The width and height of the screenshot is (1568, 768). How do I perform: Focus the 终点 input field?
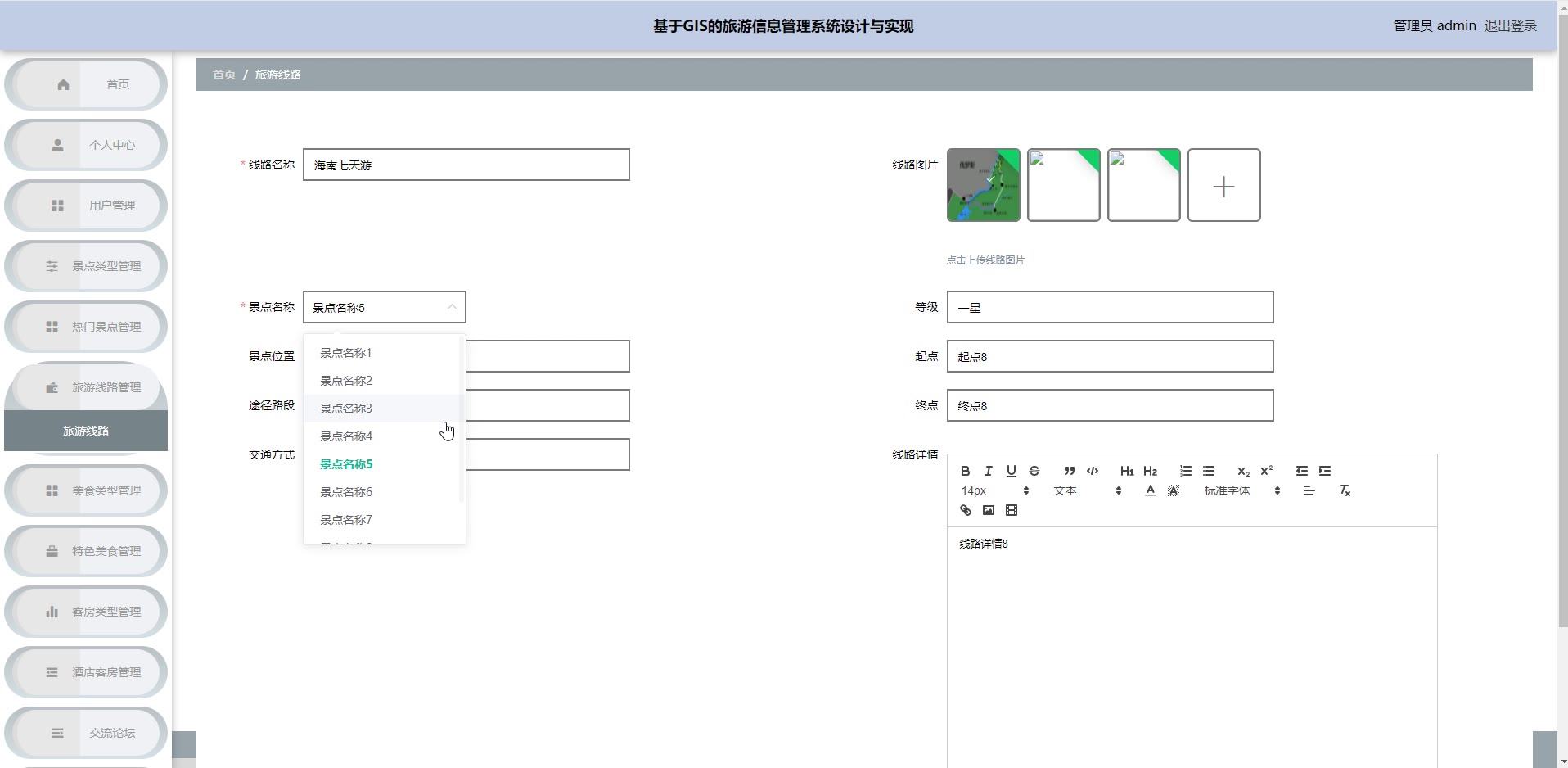click(1110, 405)
